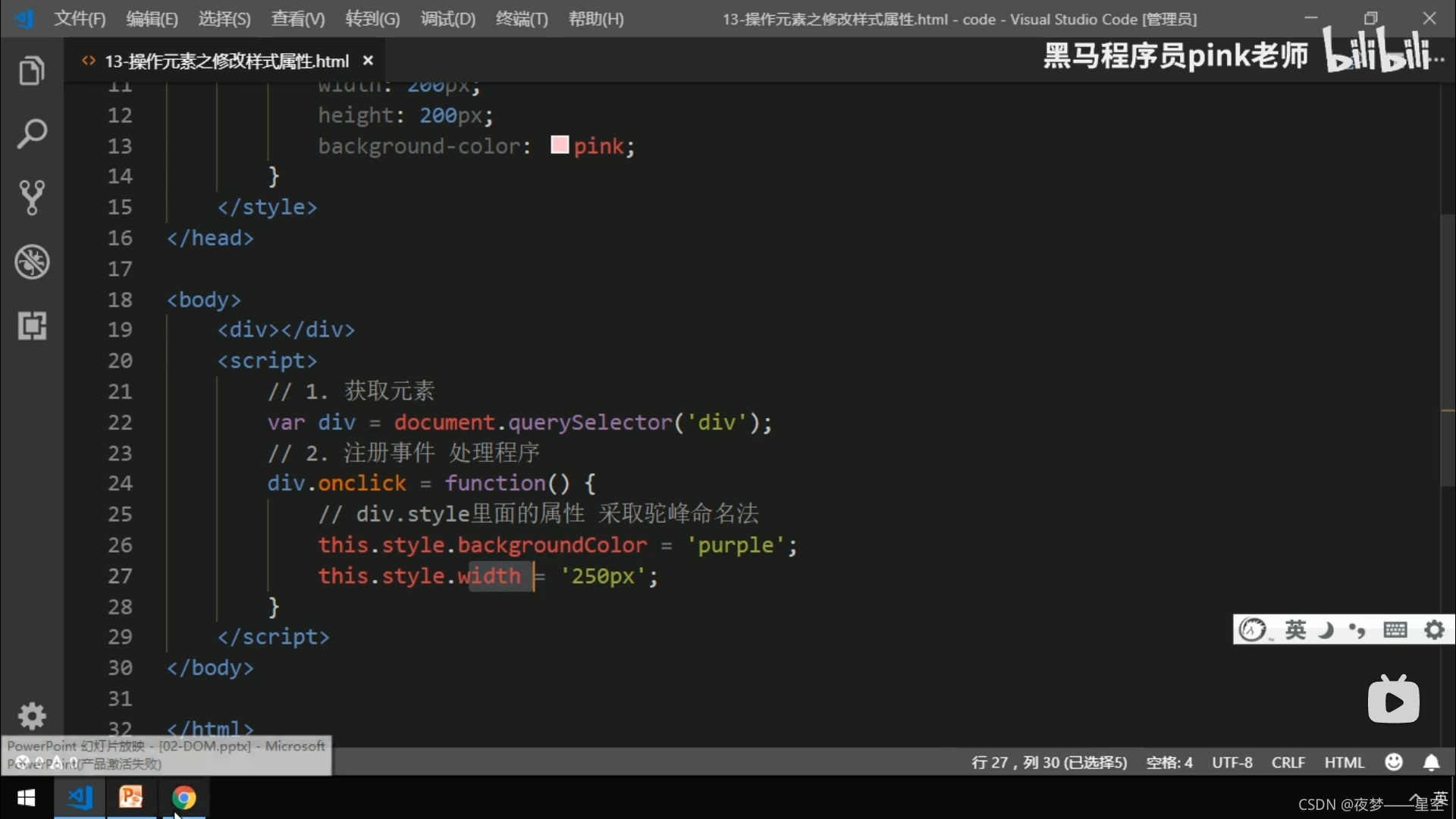This screenshot has width=1456, height=819.
Task: Open the IME settings gear icon
Action: click(x=1434, y=629)
